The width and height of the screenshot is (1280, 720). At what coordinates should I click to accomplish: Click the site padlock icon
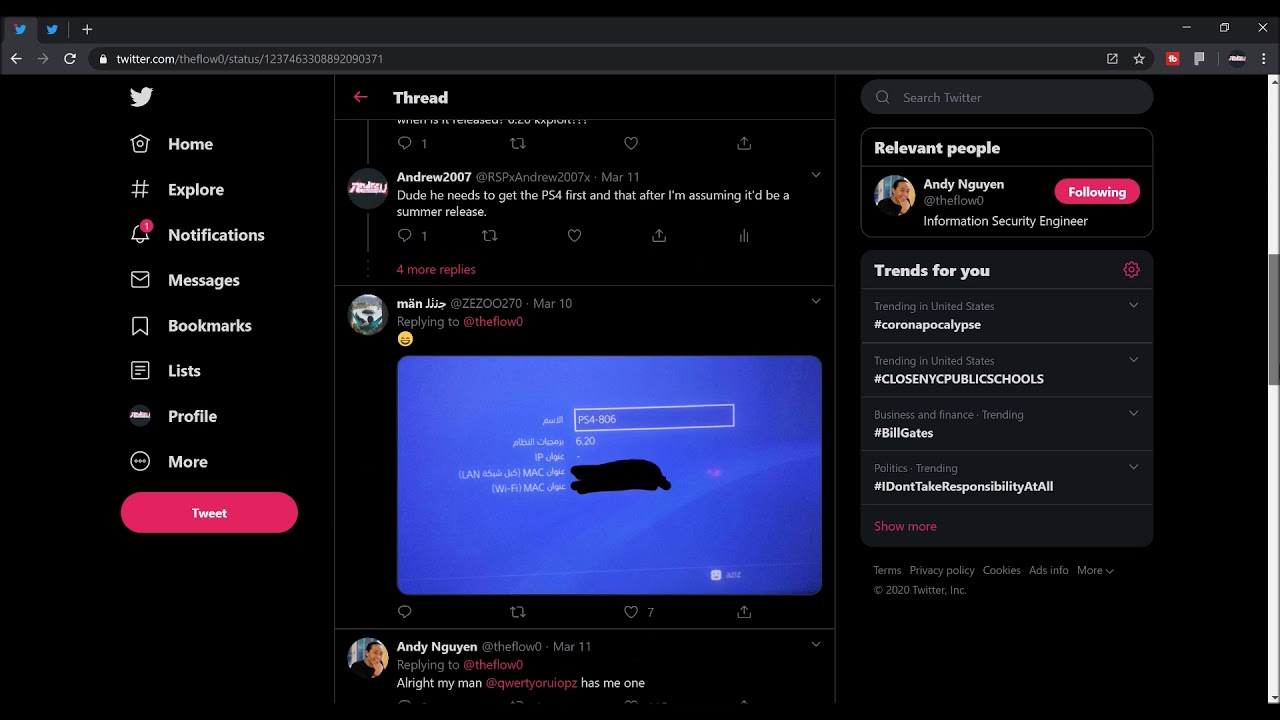102,59
